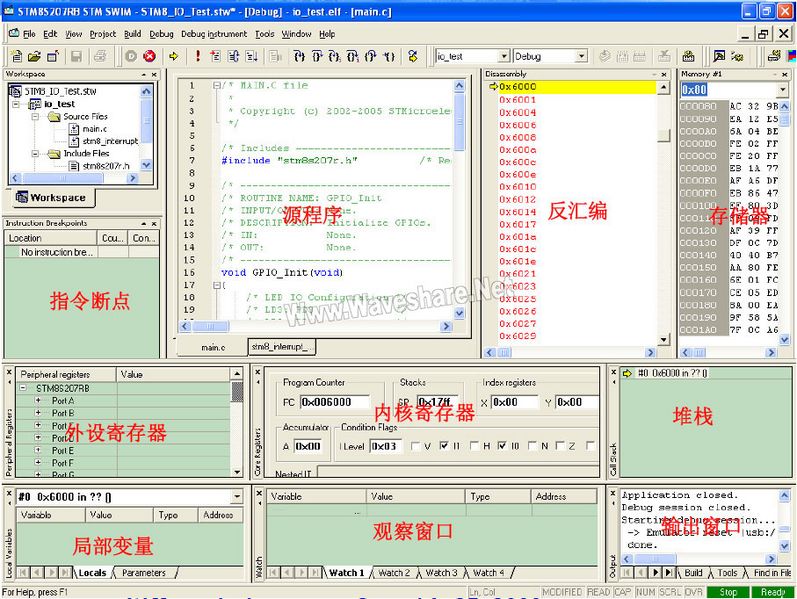Screen dimensions: 797x599
Task: Click the Type column header in Watch
Action: point(498,496)
